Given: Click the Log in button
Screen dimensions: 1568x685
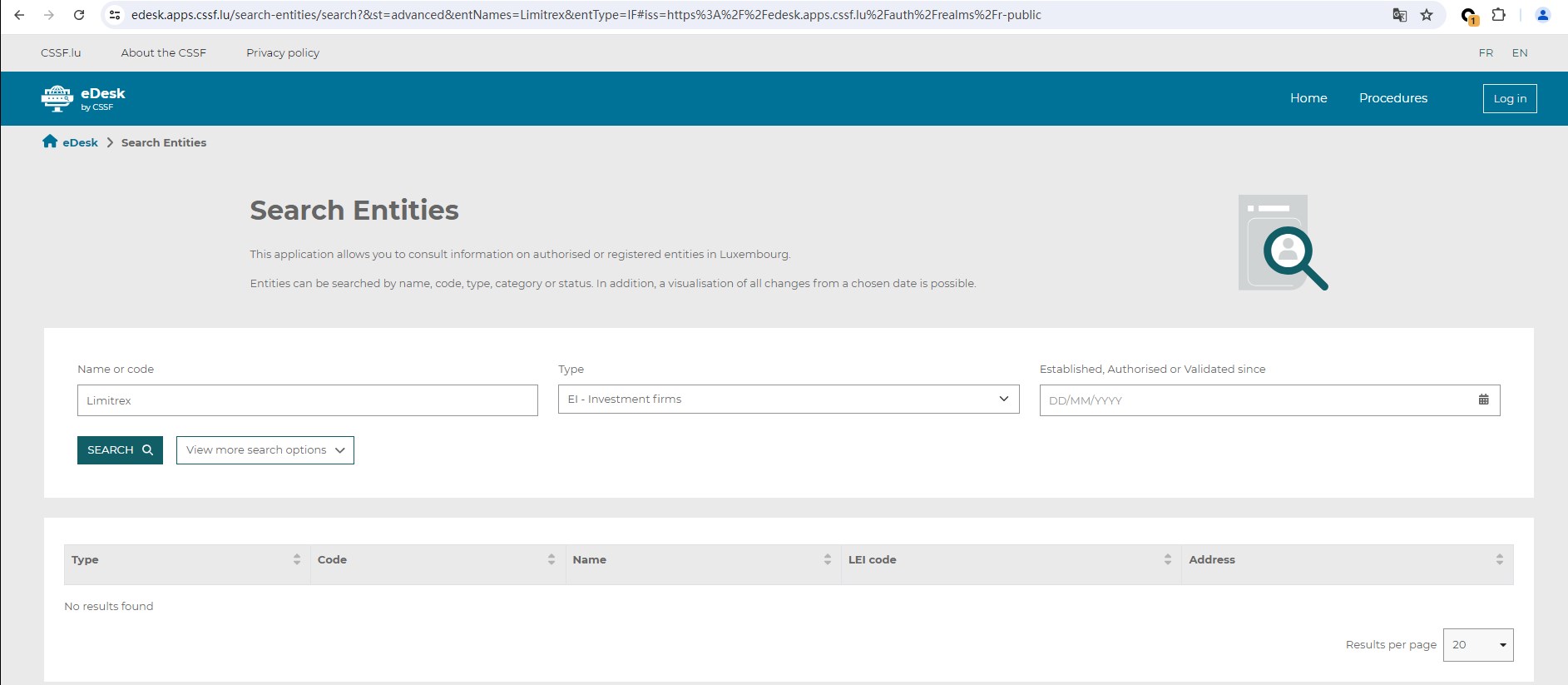Looking at the screenshot, I should [x=1509, y=98].
